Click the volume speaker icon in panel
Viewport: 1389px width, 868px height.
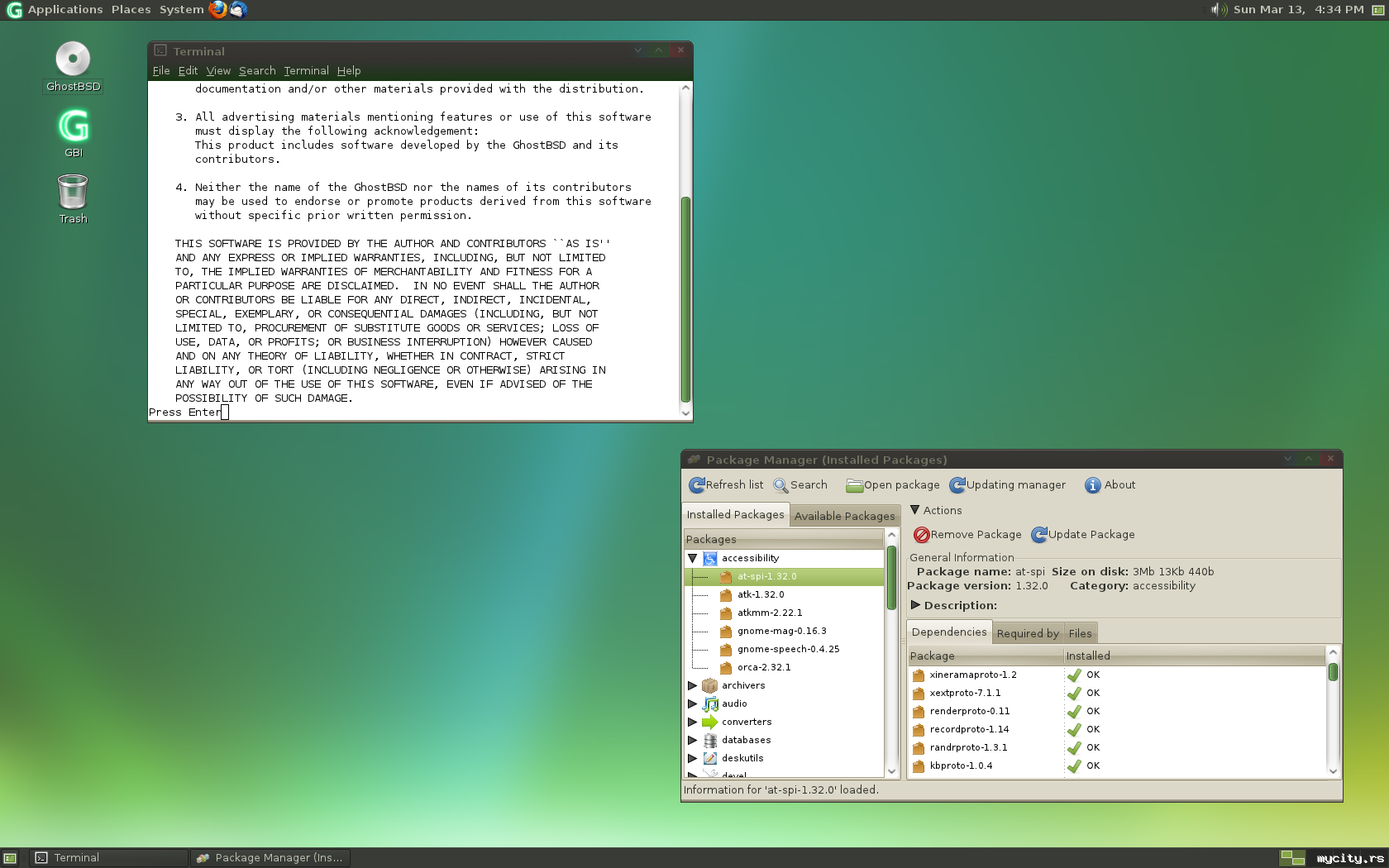(1219, 9)
